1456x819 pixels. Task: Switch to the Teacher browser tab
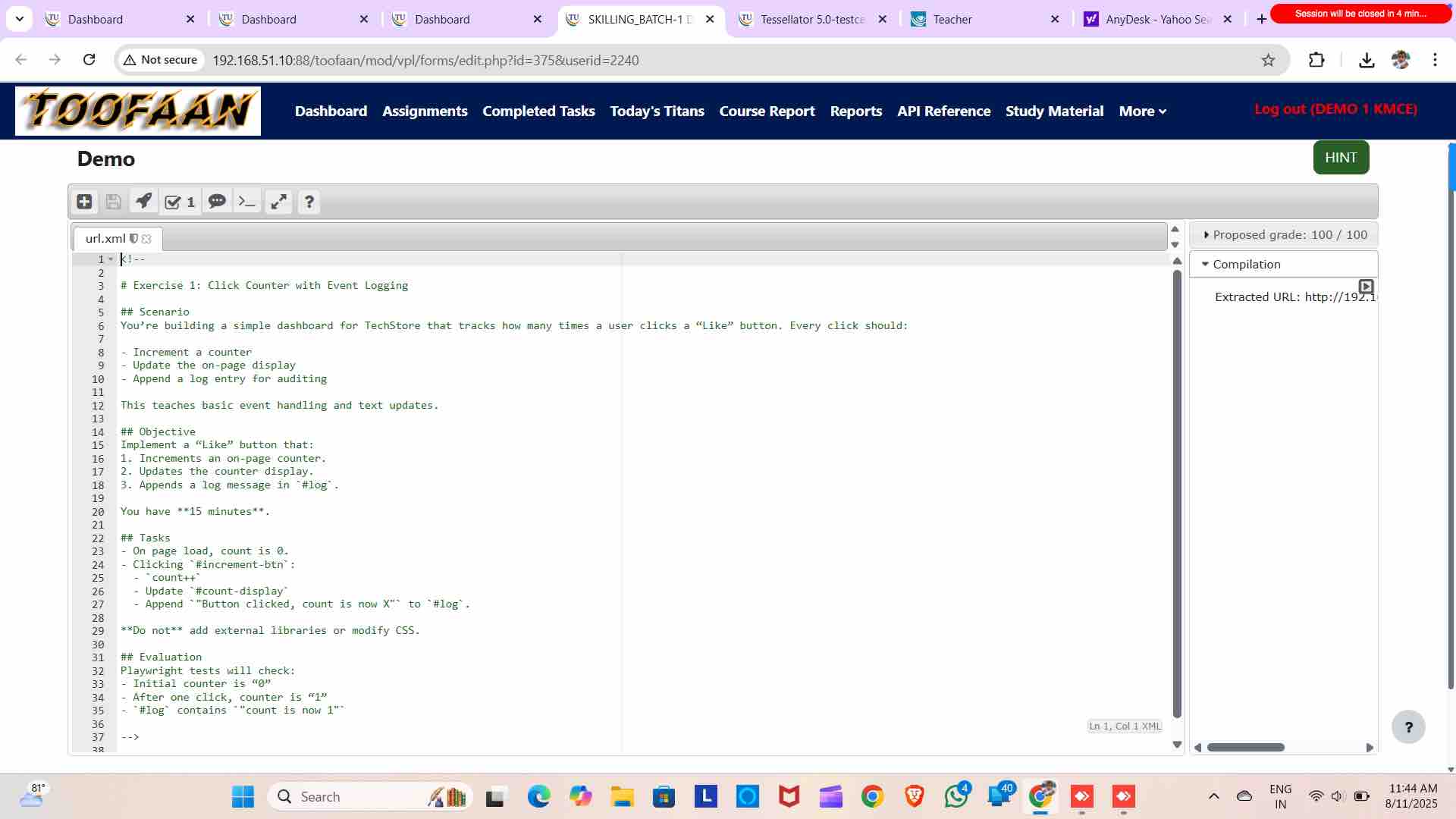(x=952, y=20)
